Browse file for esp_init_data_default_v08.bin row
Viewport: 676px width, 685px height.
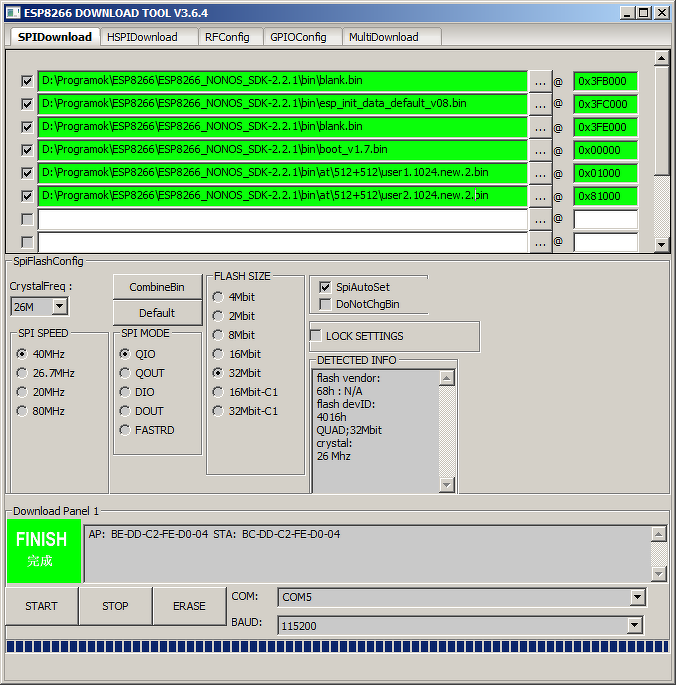pyautogui.click(x=541, y=104)
